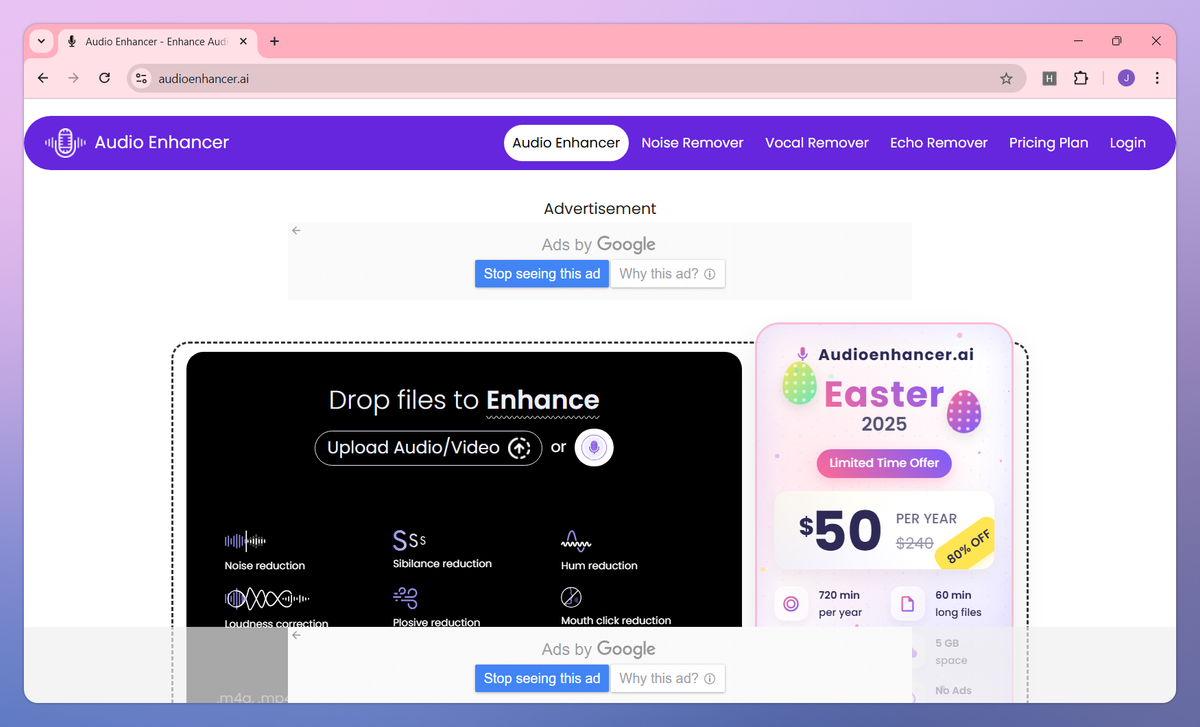Screen dimensions: 1200x727
Task: Click the upload arrow icon in Upload Audio/Video
Action: click(x=519, y=448)
